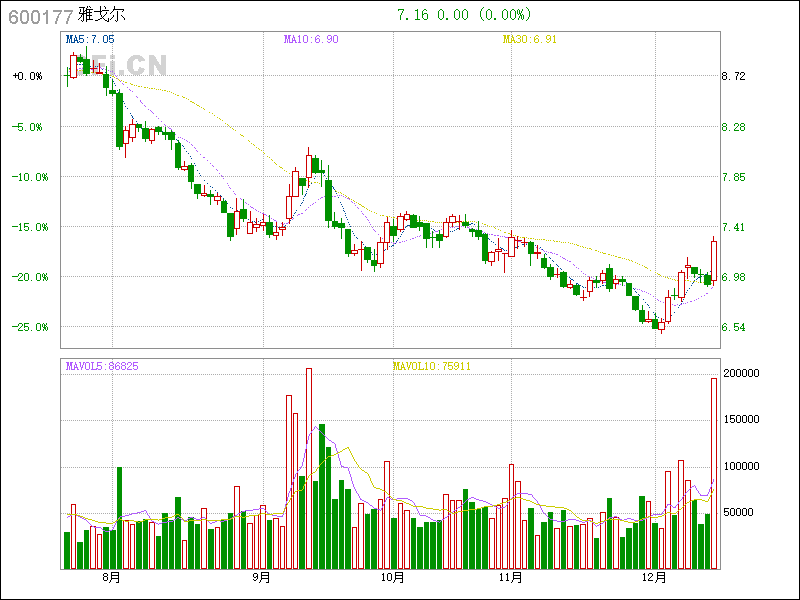Select the 11月 date axis marker
800x600 pixels.
tap(511, 578)
